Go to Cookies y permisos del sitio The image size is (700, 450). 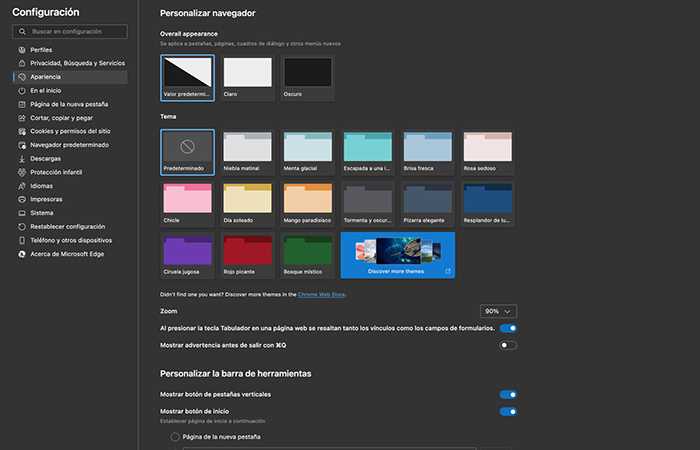coord(70,131)
